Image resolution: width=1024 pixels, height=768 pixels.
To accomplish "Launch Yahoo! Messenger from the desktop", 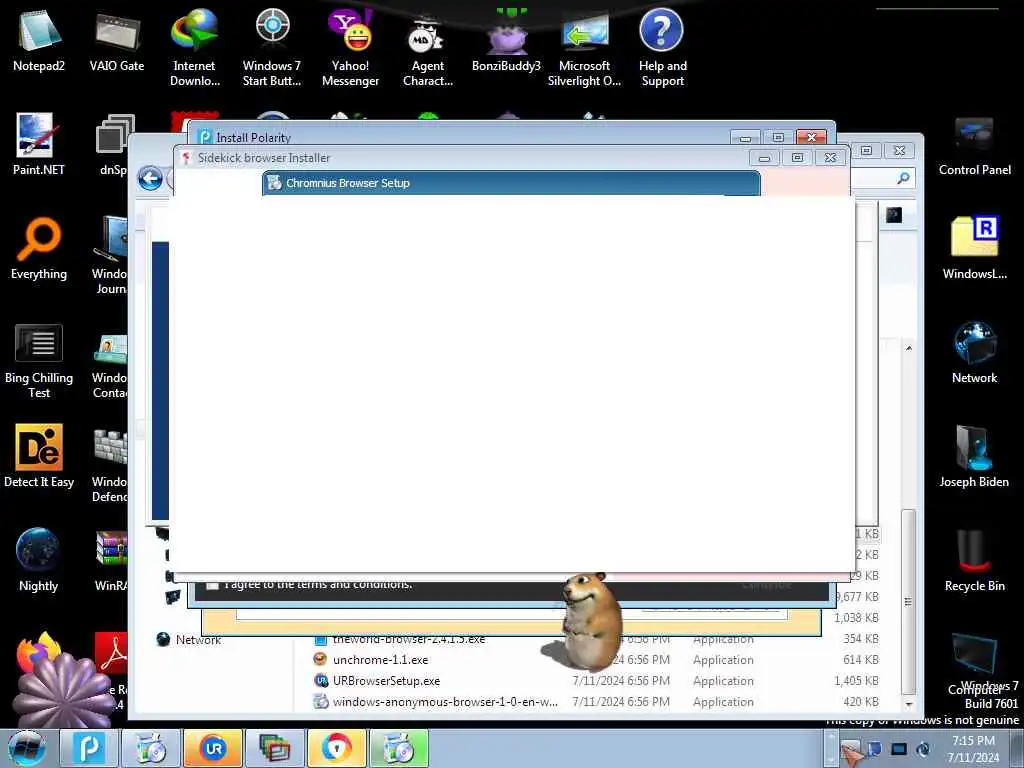I will pos(351,47).
